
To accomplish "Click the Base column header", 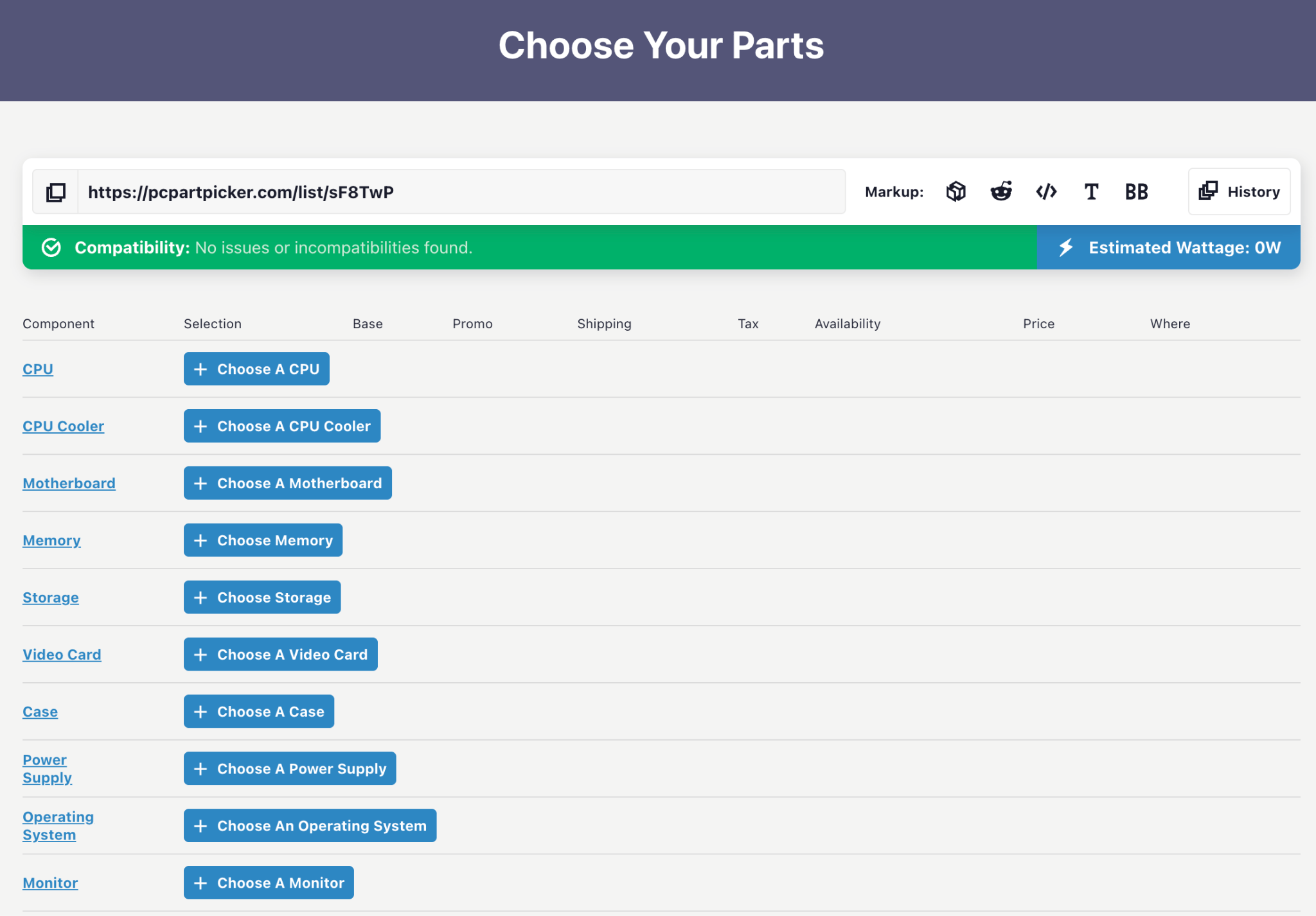I will (368, 324).
